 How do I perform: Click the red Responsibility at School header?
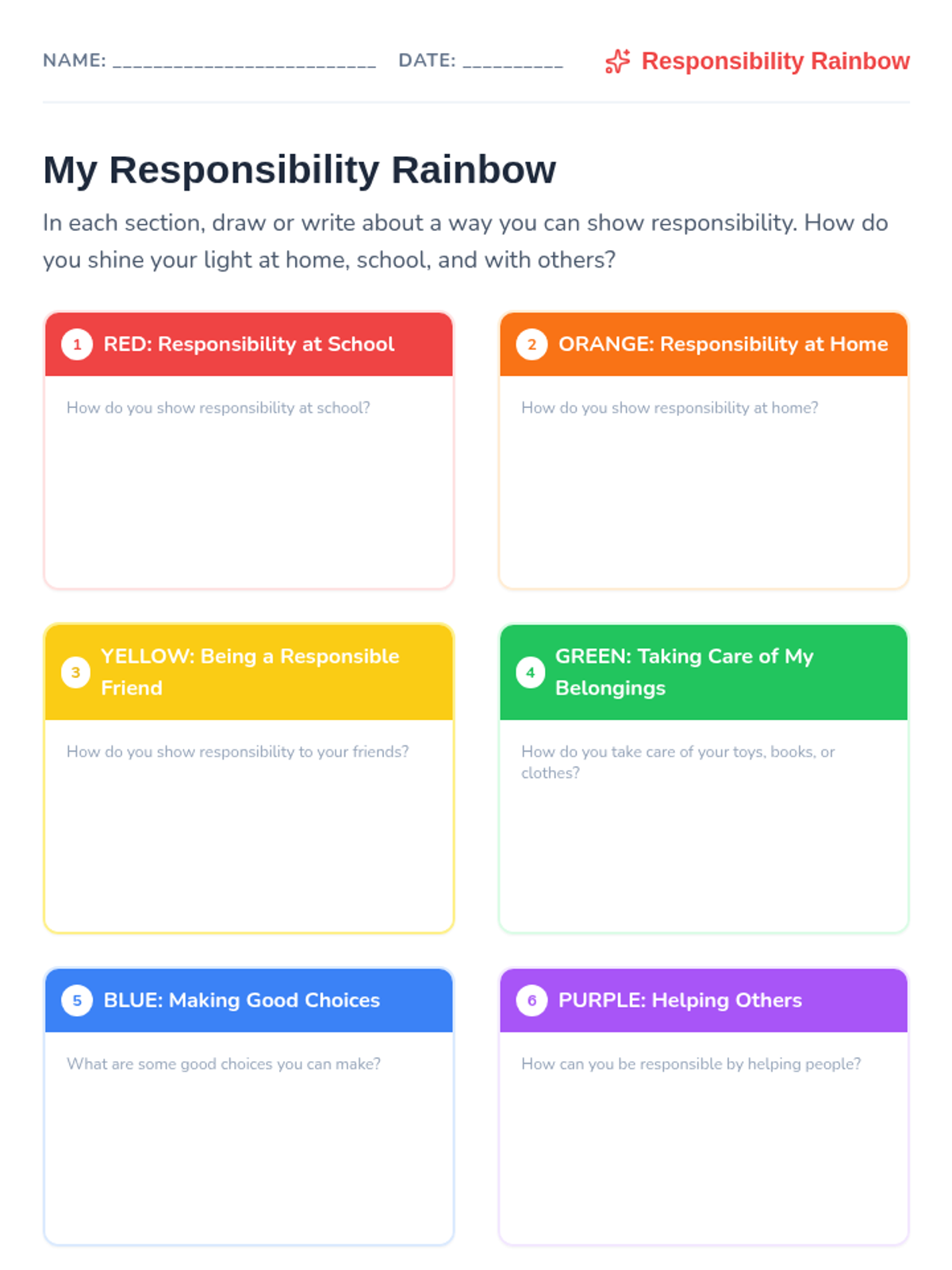click(249, 344)
